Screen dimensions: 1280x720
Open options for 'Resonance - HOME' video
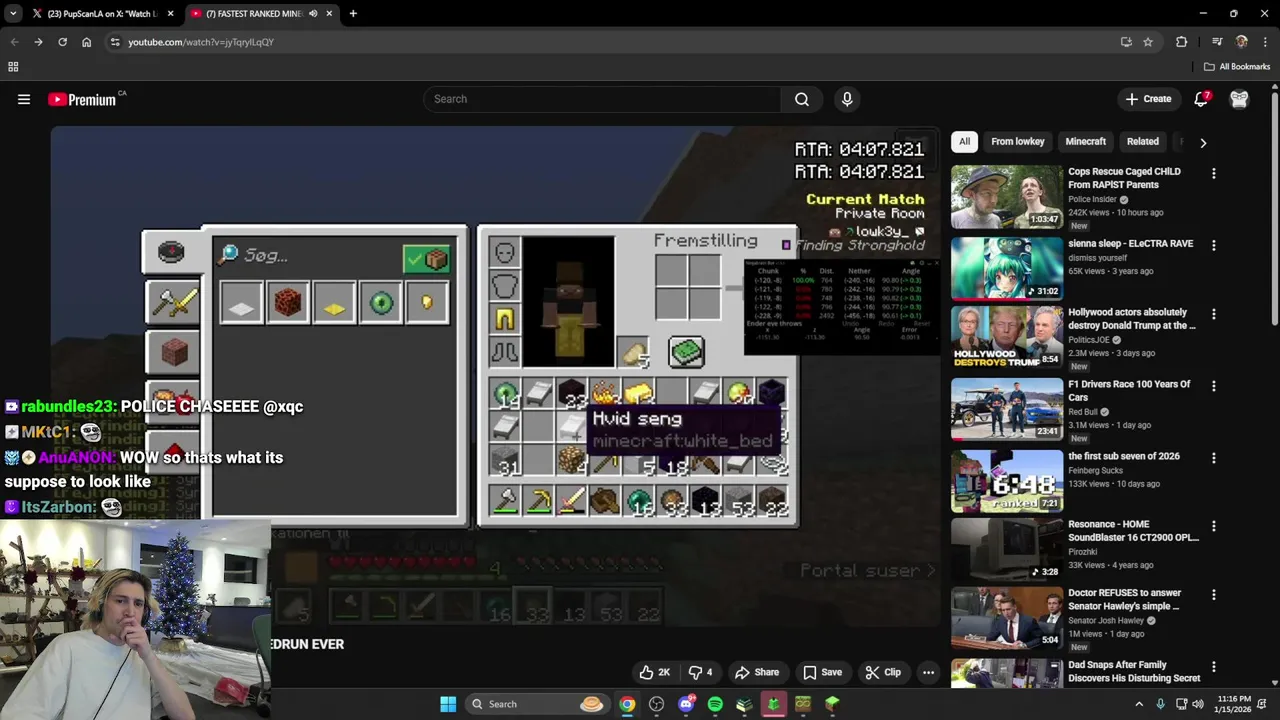point(1214,526)
